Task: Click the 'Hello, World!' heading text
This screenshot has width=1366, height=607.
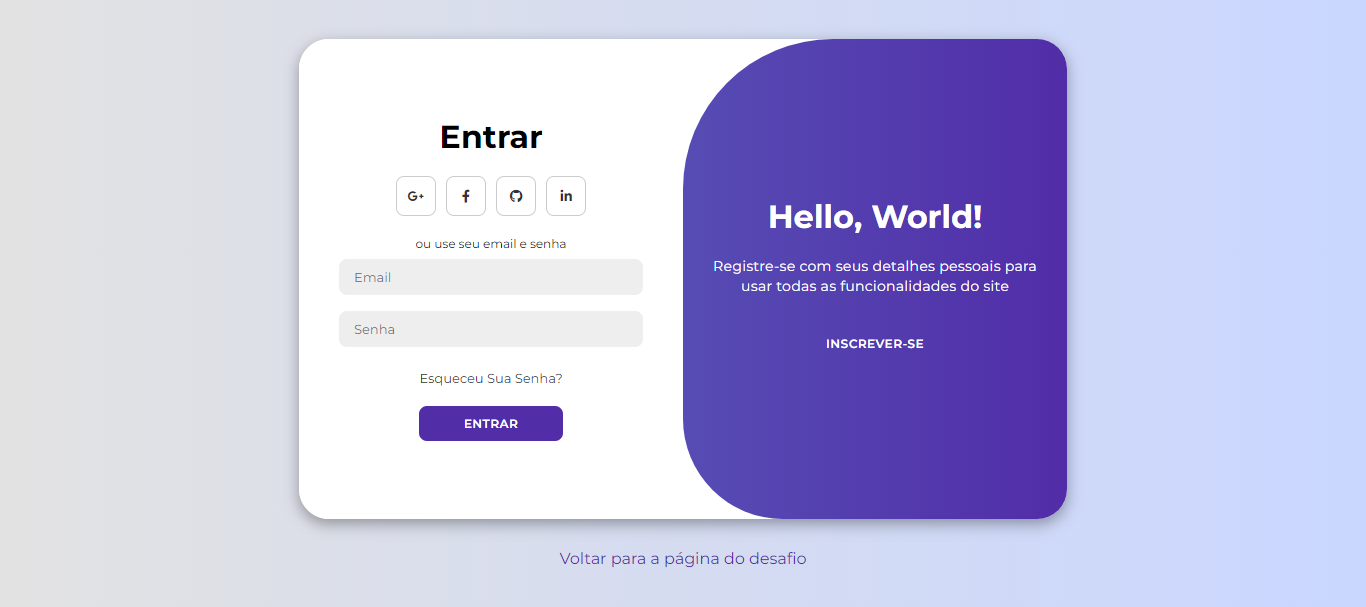Action: pos(874,216)
